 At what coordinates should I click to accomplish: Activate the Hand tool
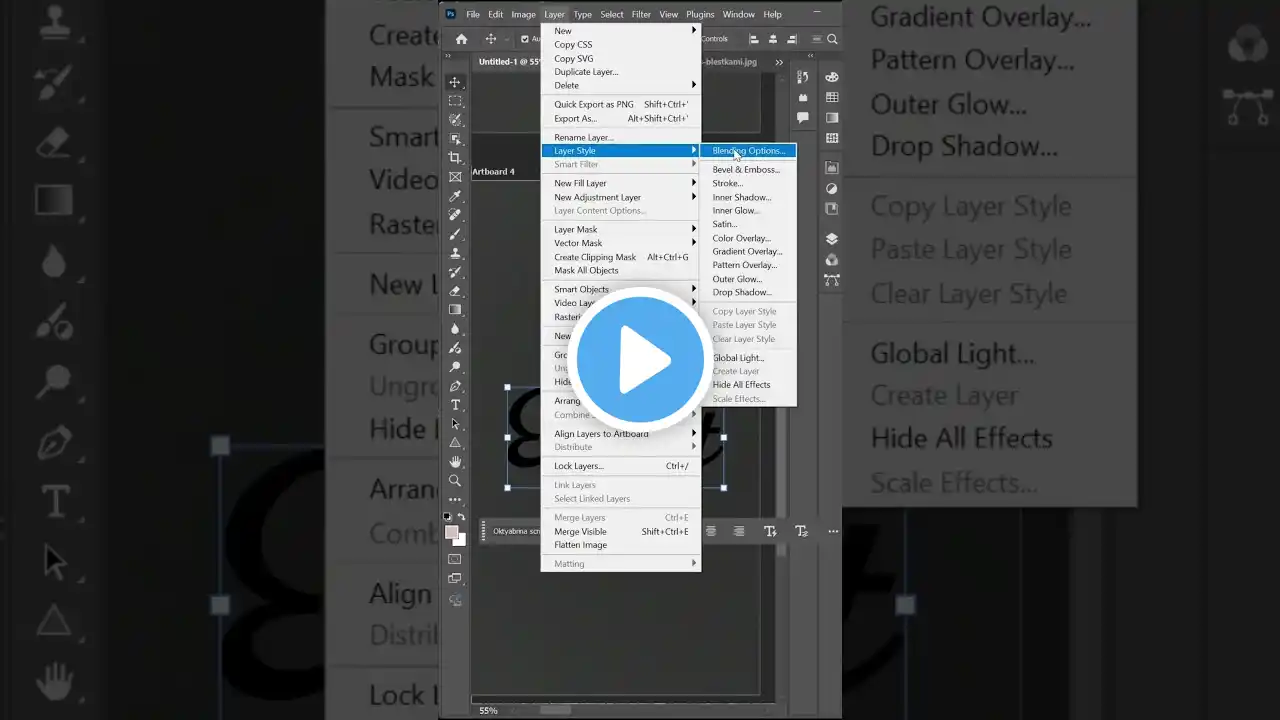pyautogui.click(x=455, y=462)
